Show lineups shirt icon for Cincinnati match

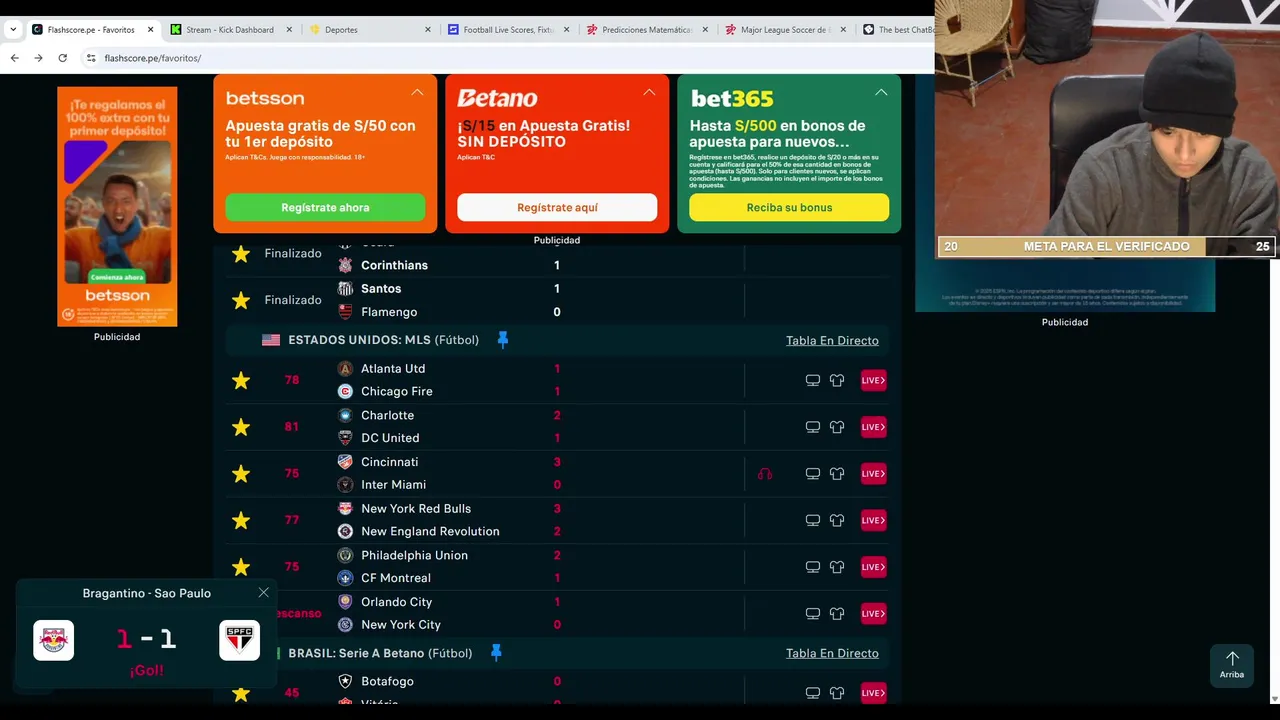coord(837,474)
